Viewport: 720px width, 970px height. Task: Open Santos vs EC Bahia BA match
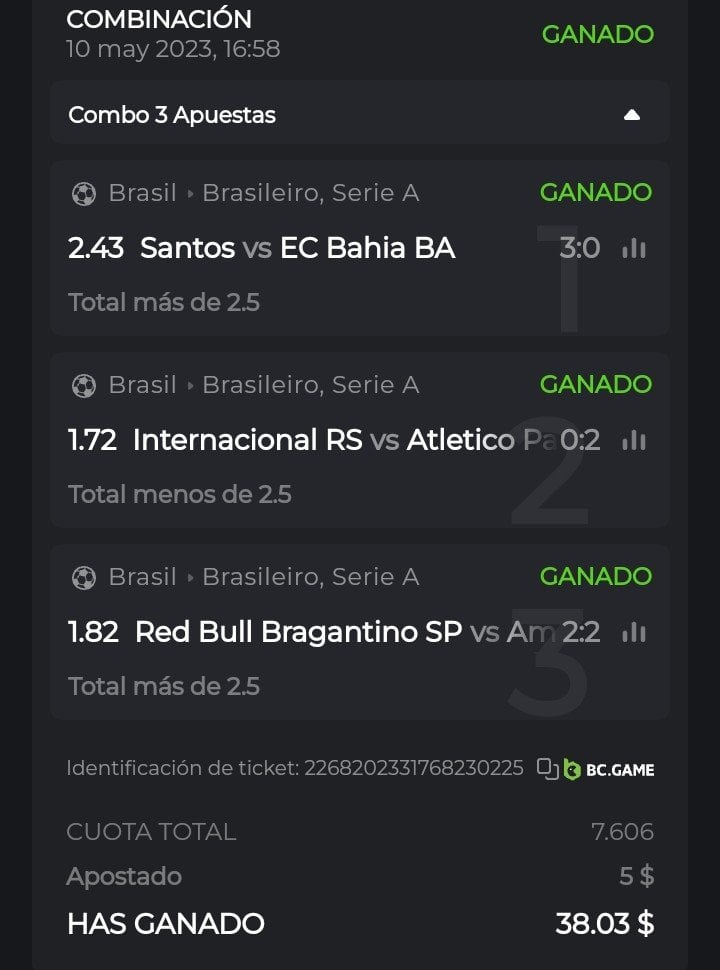(x=297, y=248)
